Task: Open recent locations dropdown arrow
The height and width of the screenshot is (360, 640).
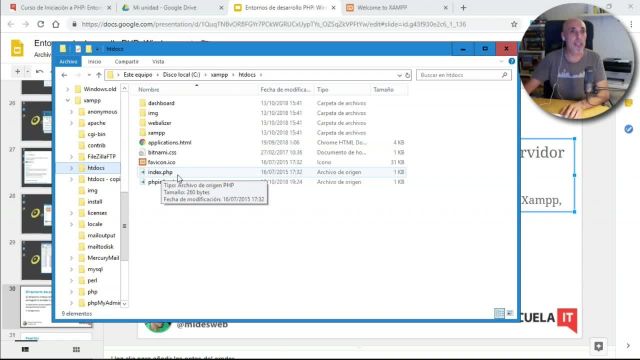Action: (x=89, y=75)
